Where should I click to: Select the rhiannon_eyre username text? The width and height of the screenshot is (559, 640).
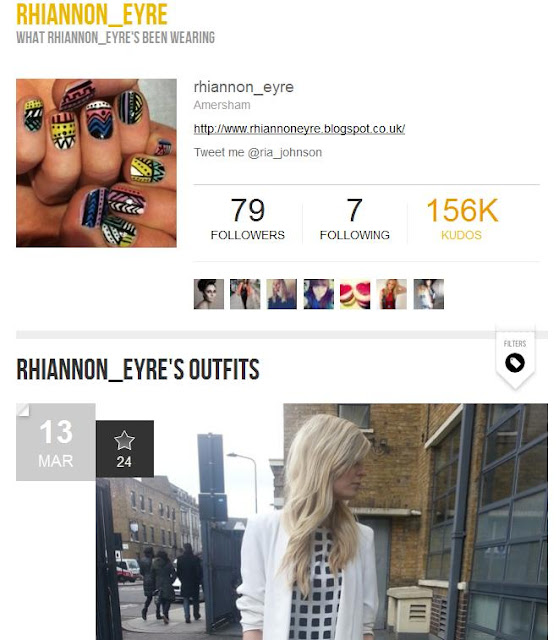point(244,87)
